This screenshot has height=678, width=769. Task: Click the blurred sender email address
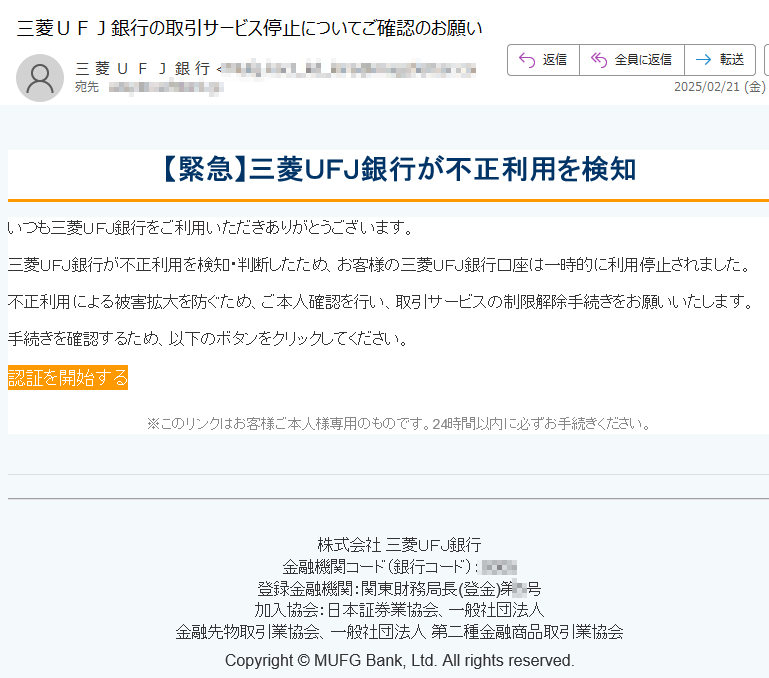coord(348,69)
